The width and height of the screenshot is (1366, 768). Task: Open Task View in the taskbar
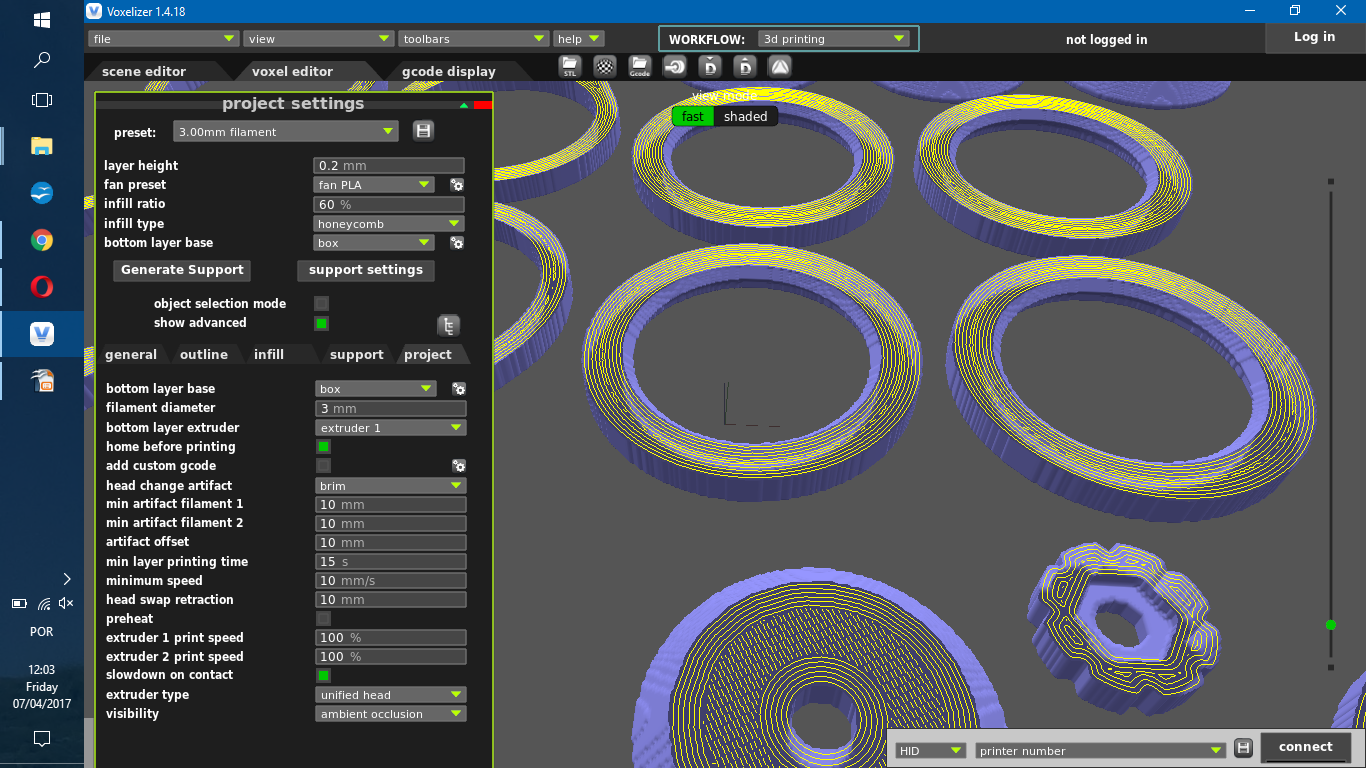click(x=42, y=100)
